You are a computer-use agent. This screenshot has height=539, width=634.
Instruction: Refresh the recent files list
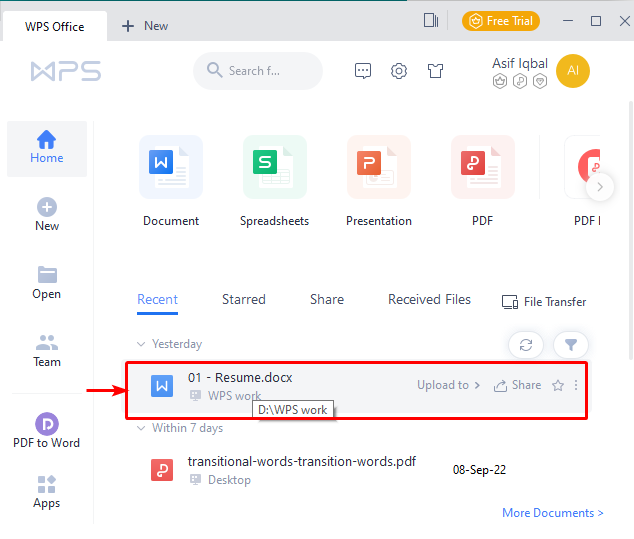(x=526, y=345)
